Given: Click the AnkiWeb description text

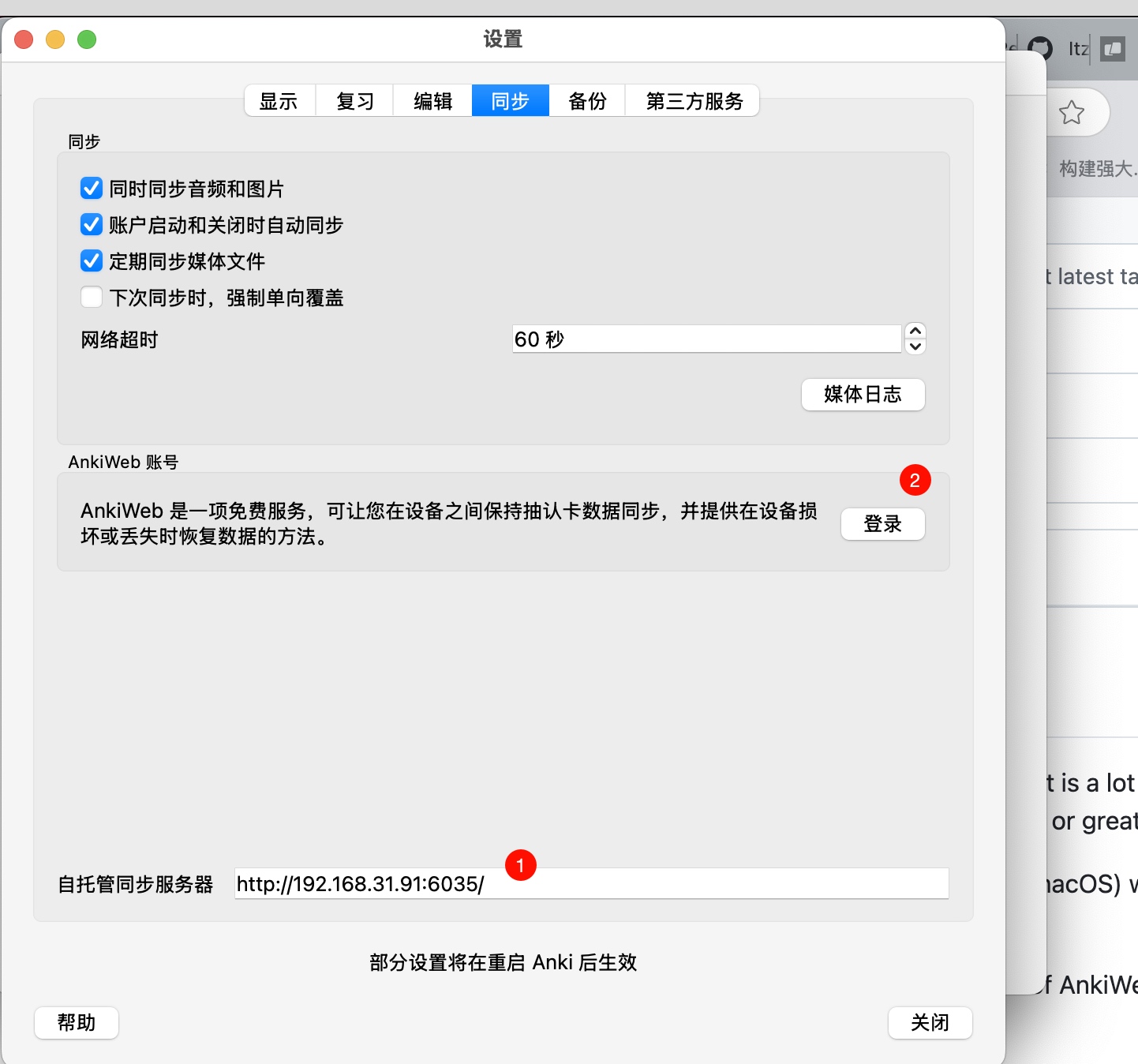Looking at the screenshot, I should (448, 523).
